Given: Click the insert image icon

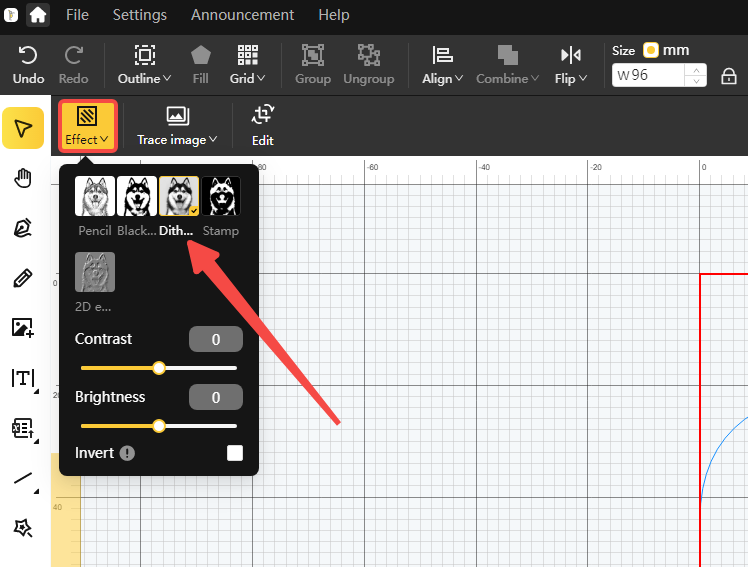Looking at the screenshot, I should 23,328.
